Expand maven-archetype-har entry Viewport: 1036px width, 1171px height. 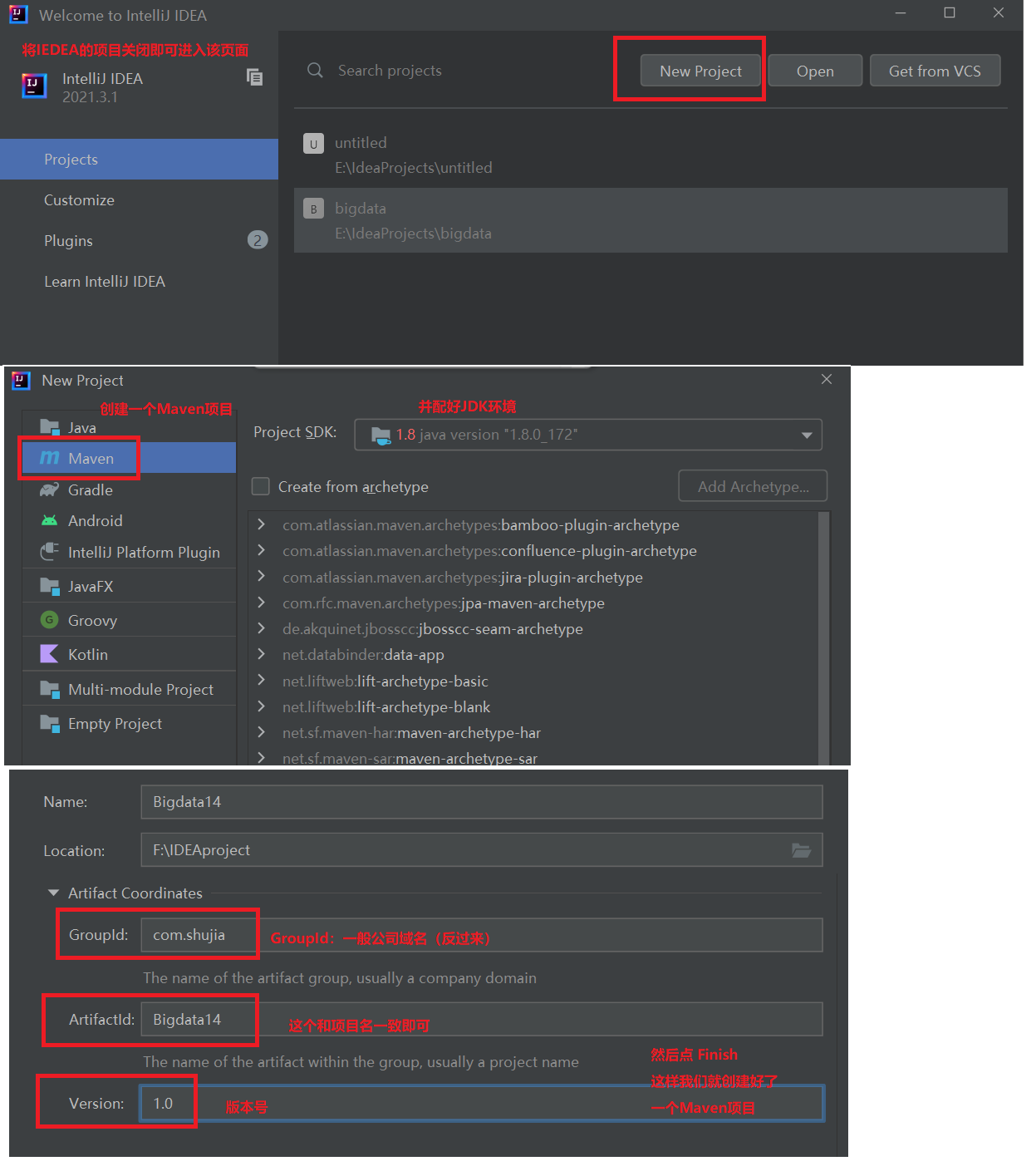coord(262,731)
